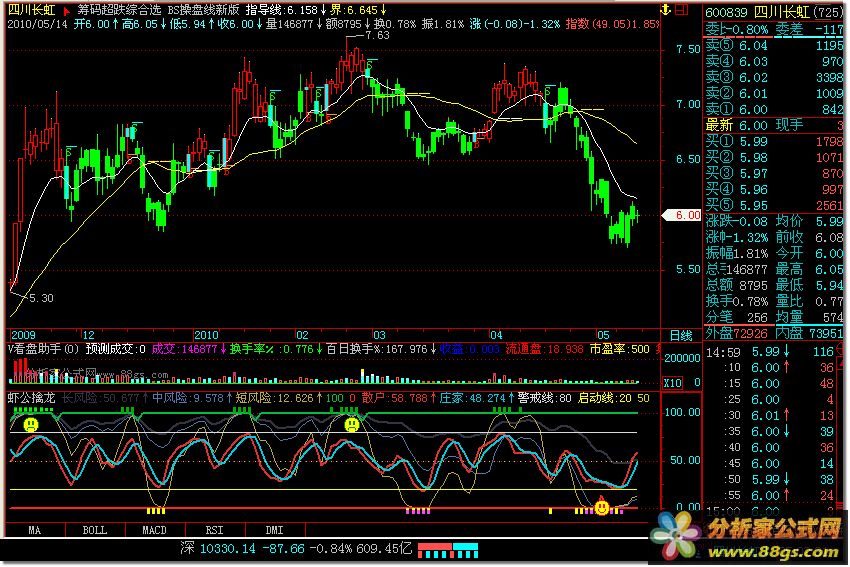Click the 日线 period selector
Image resolution: width=850 pixels, height=567 pixels.
[680, 334]
